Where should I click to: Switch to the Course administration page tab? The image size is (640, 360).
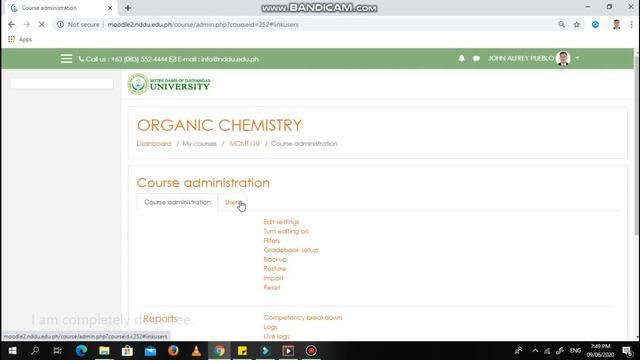tap(177, 202)
